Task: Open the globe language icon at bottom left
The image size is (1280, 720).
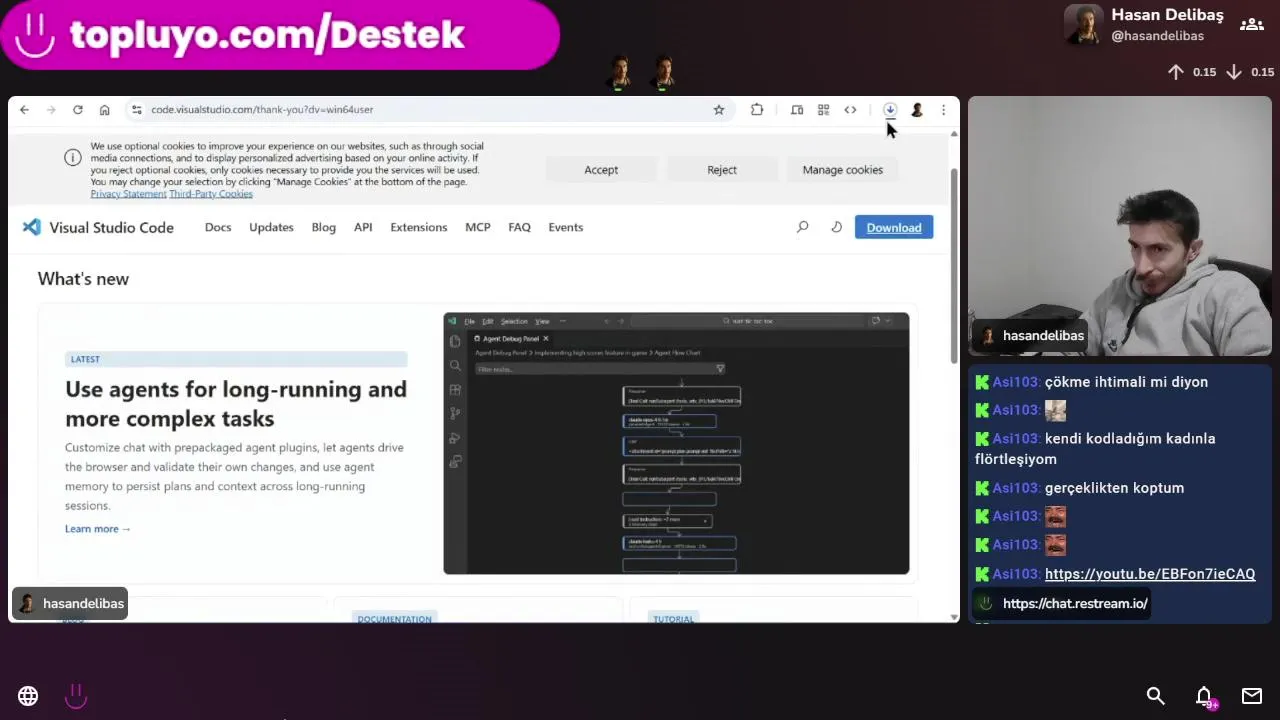Action: [x=28, y=696]
